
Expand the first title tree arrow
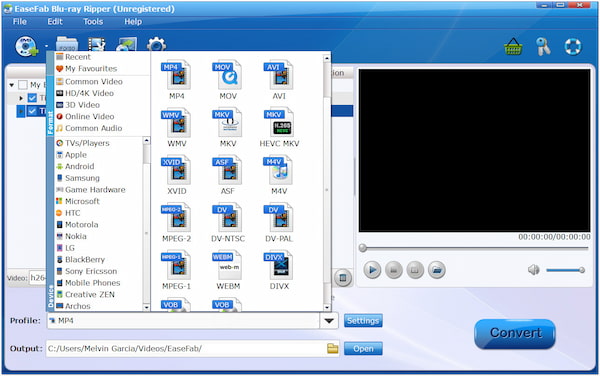pos(21,98)
